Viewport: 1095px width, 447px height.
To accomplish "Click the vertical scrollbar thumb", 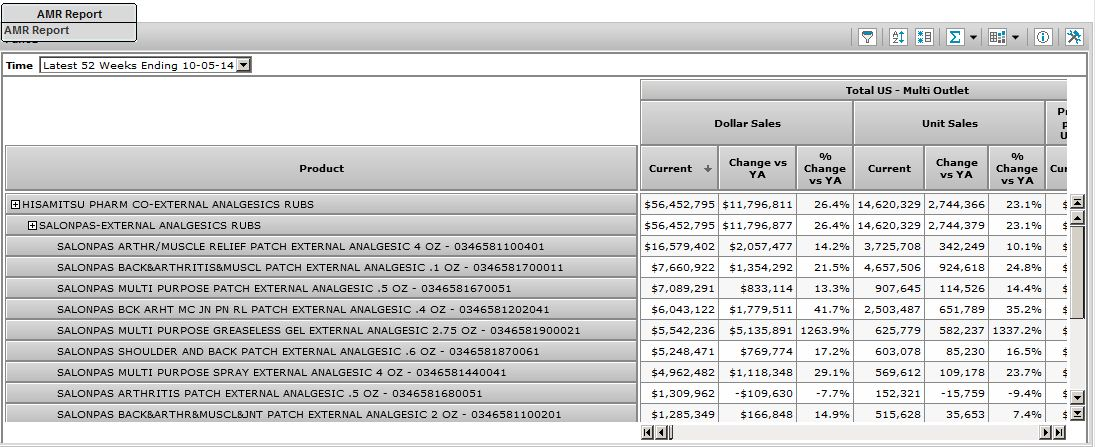I will tap(1077, 260).
